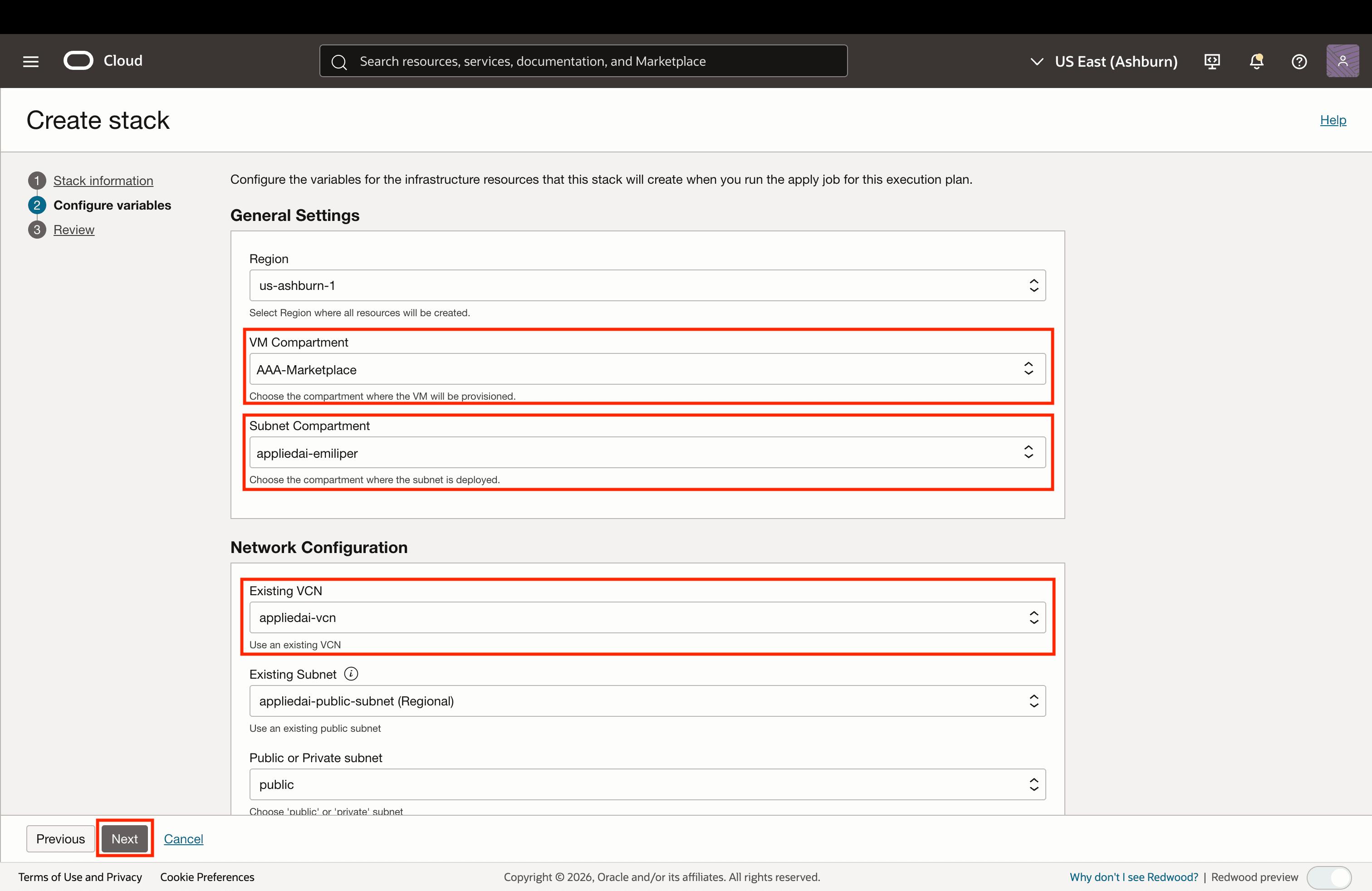Click the Existing Subnet info icon
This screenshot has width=1372, height=891.
[x=351, y=673]
